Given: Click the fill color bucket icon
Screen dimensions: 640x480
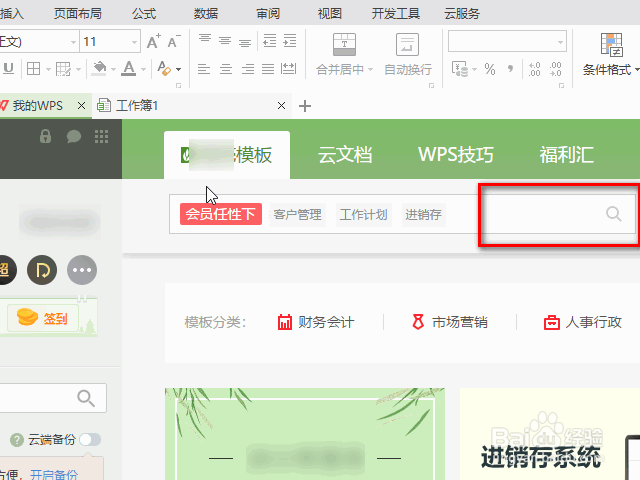Looking at the screenshot, I should pyautogui.click(x=99, y=69).
